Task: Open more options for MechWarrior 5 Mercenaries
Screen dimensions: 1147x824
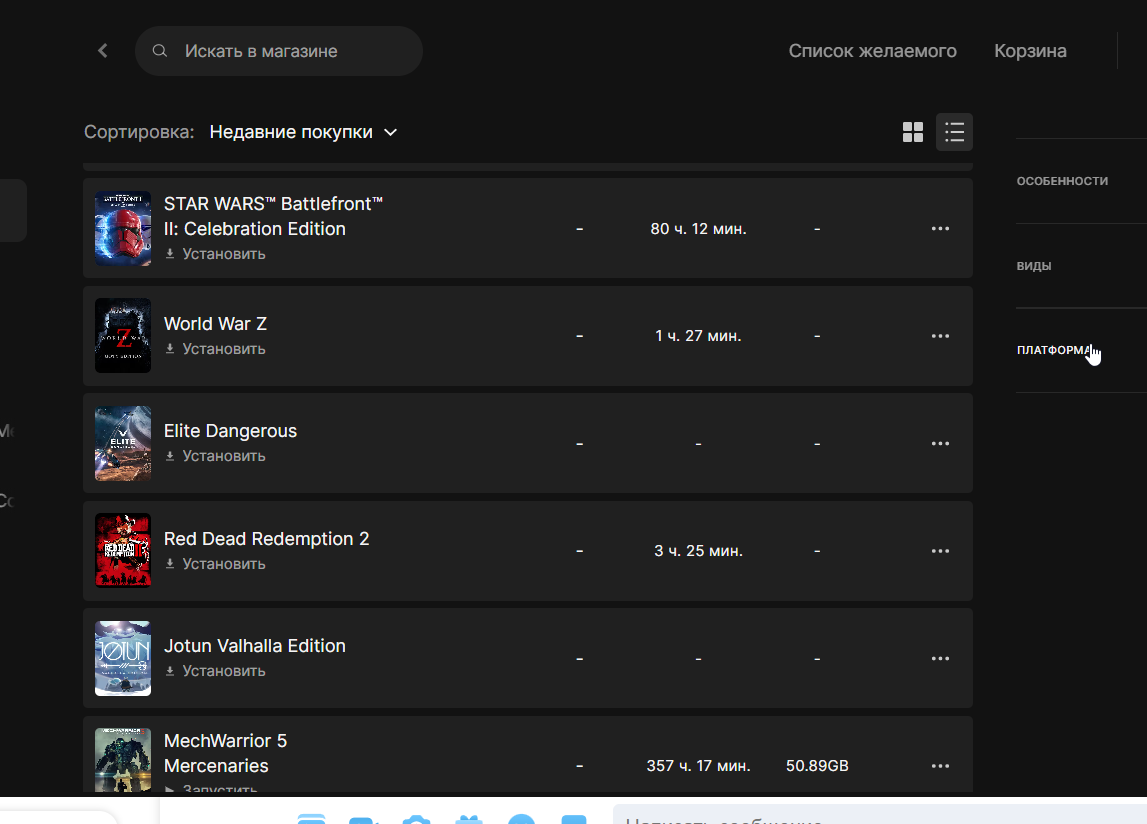Action: coord(940,765)
